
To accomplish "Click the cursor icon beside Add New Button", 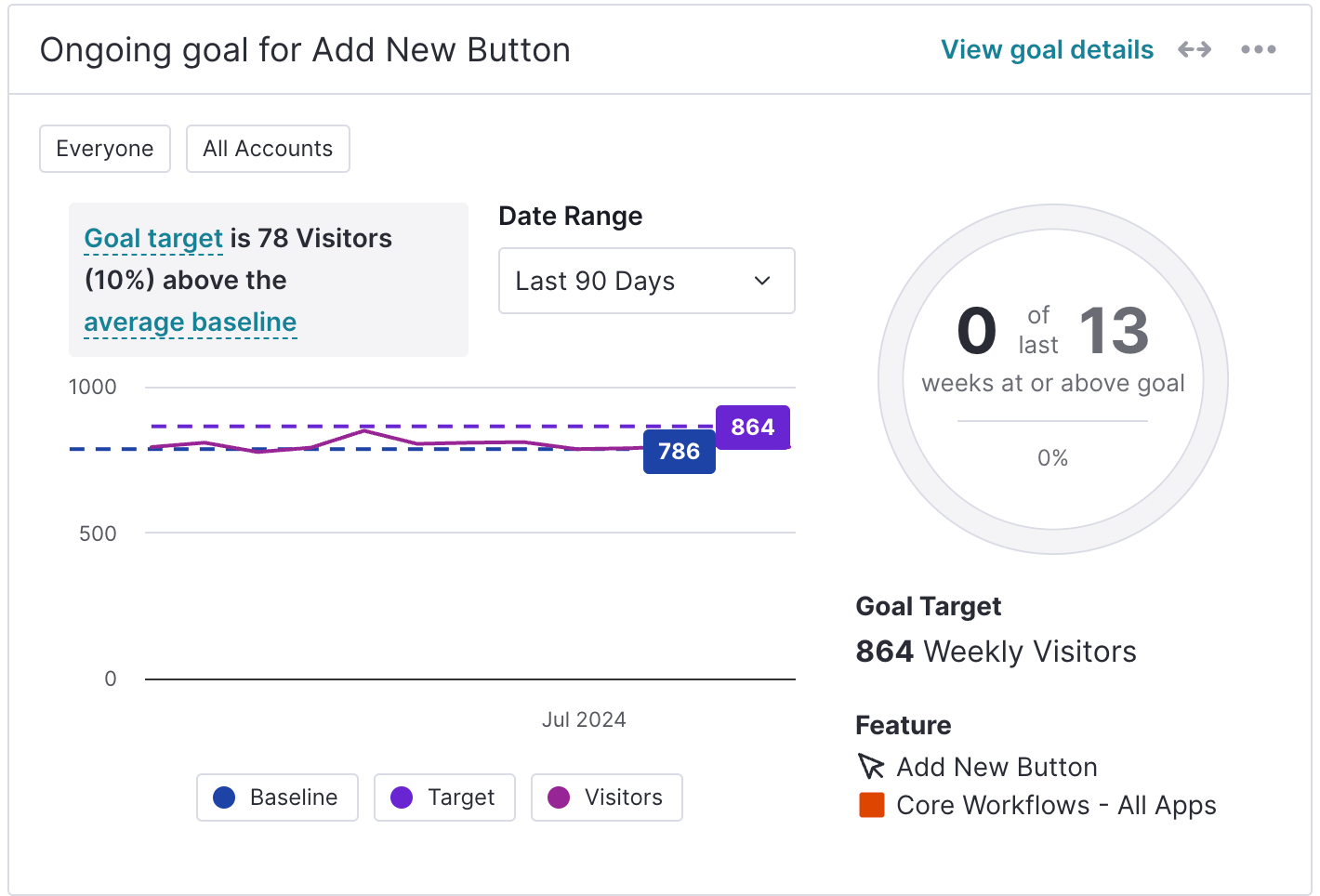I will pos(871,767).
